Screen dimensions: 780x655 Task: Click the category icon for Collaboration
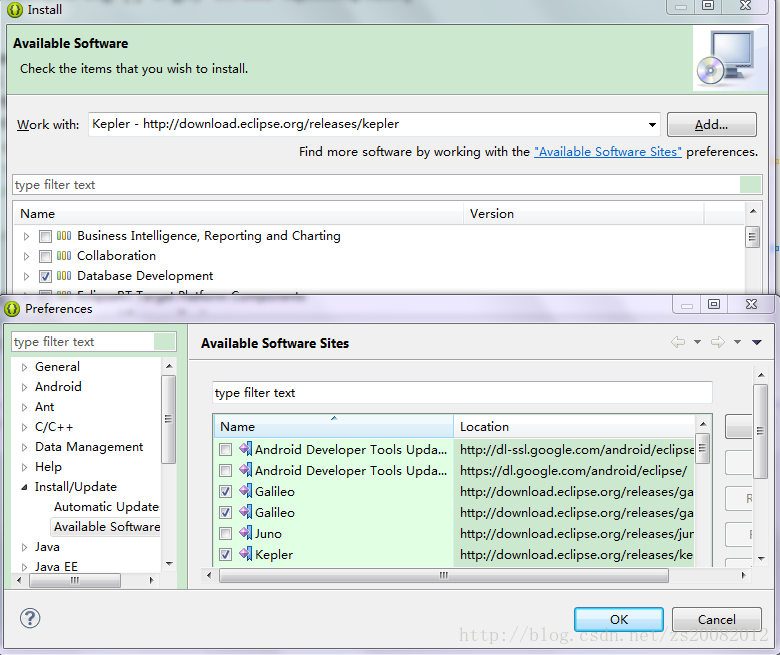(64, 256)
